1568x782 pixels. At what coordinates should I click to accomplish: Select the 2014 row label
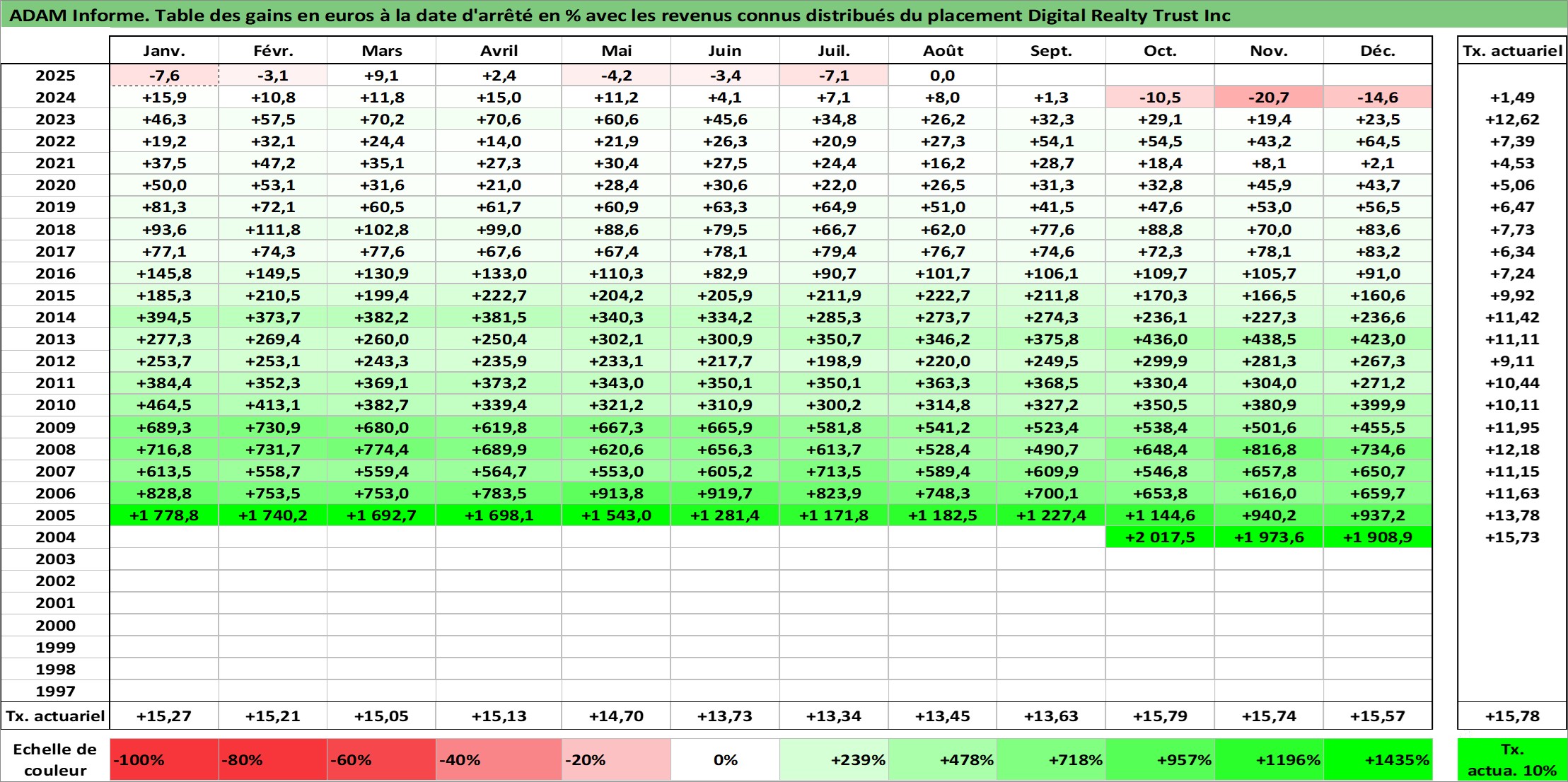pos(55,317)
